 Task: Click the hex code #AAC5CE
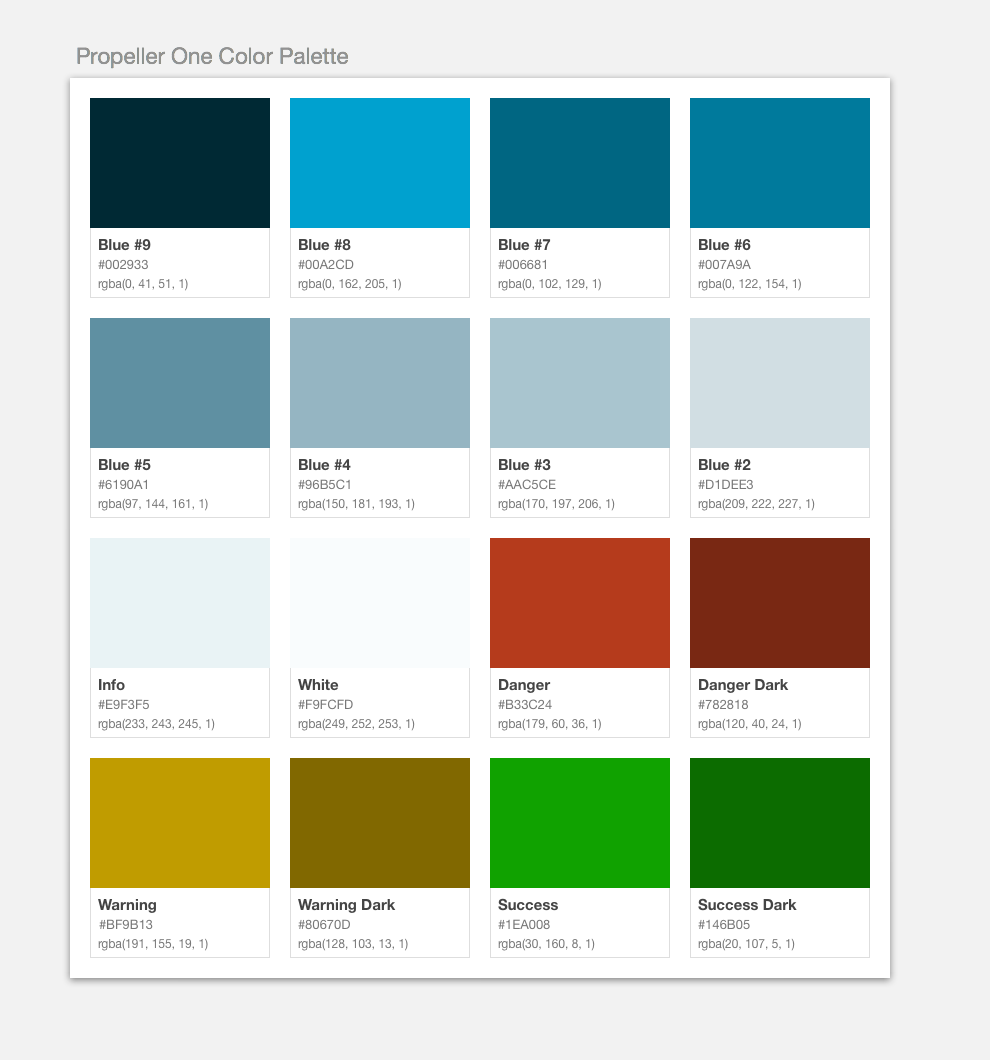point(527,485)
